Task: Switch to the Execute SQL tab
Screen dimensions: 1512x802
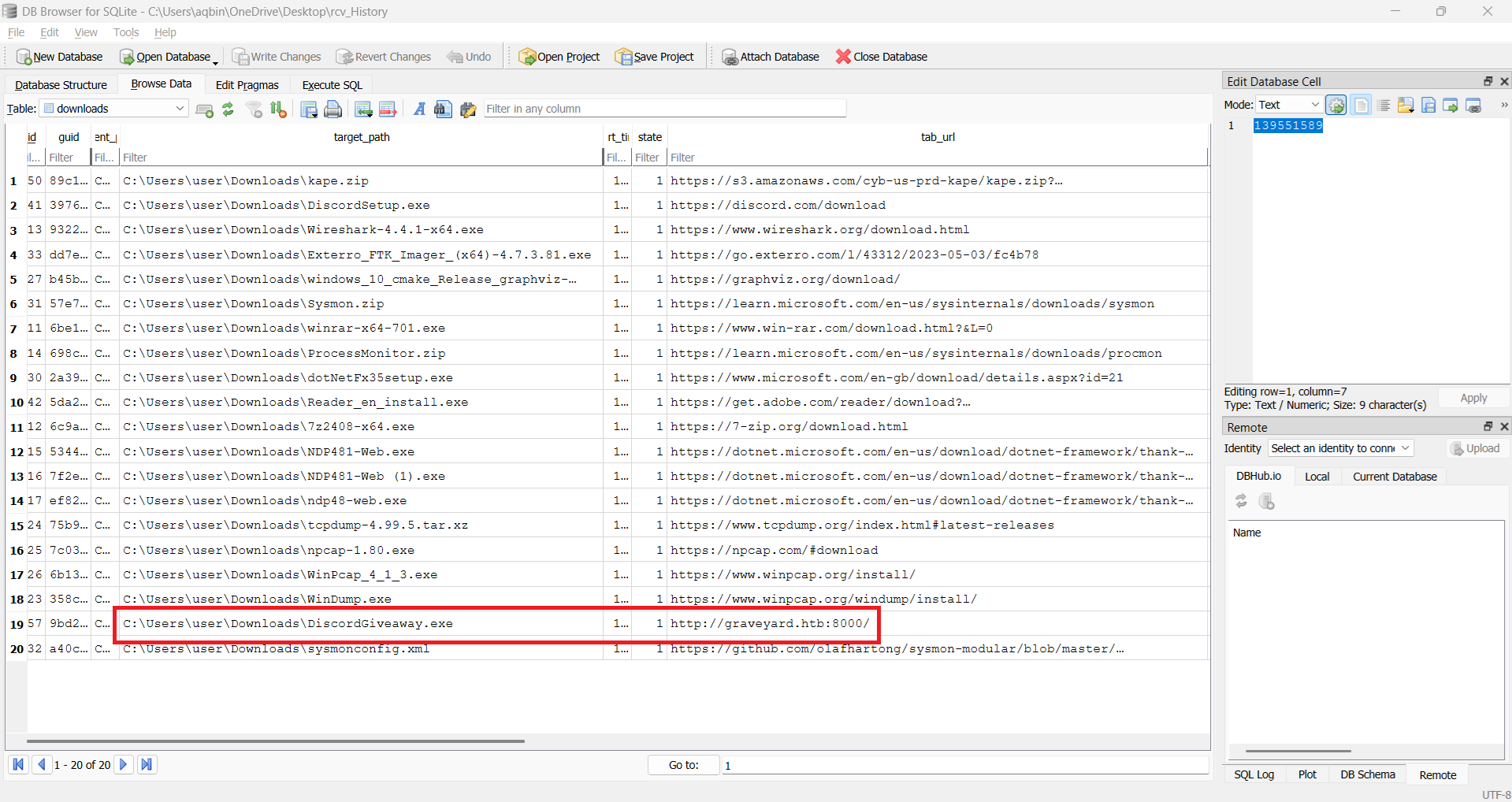Action: tap(332, 85)
